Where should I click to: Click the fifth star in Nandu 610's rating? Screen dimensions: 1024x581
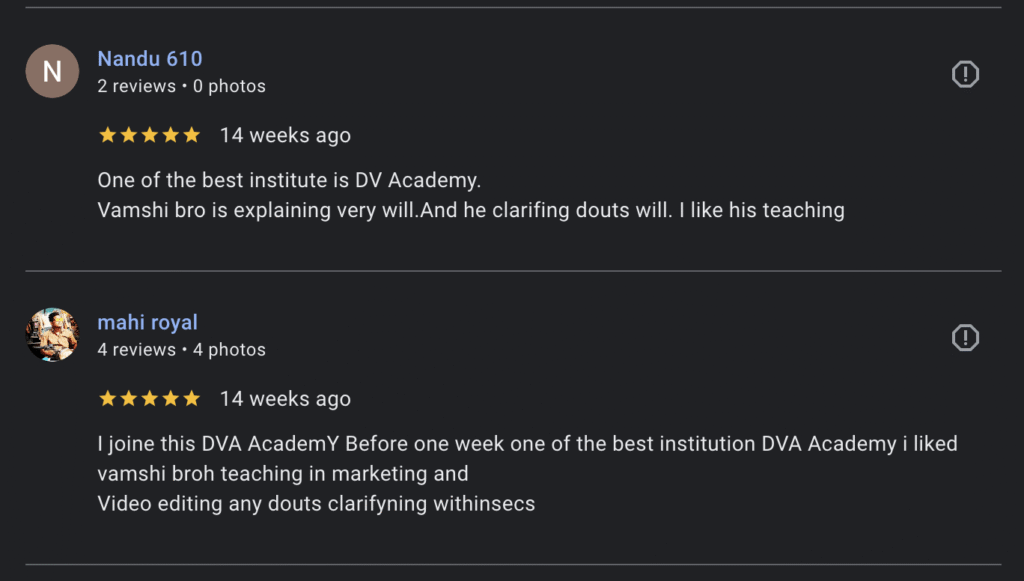191,135
